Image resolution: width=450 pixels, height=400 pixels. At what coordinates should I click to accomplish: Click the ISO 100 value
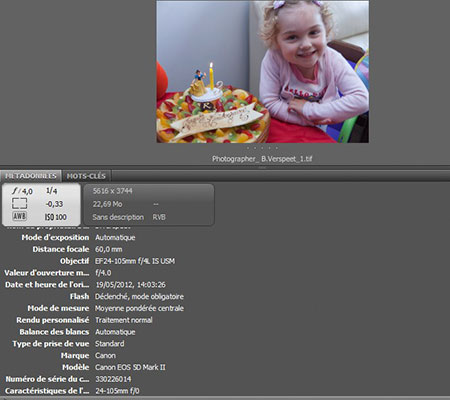56,217
